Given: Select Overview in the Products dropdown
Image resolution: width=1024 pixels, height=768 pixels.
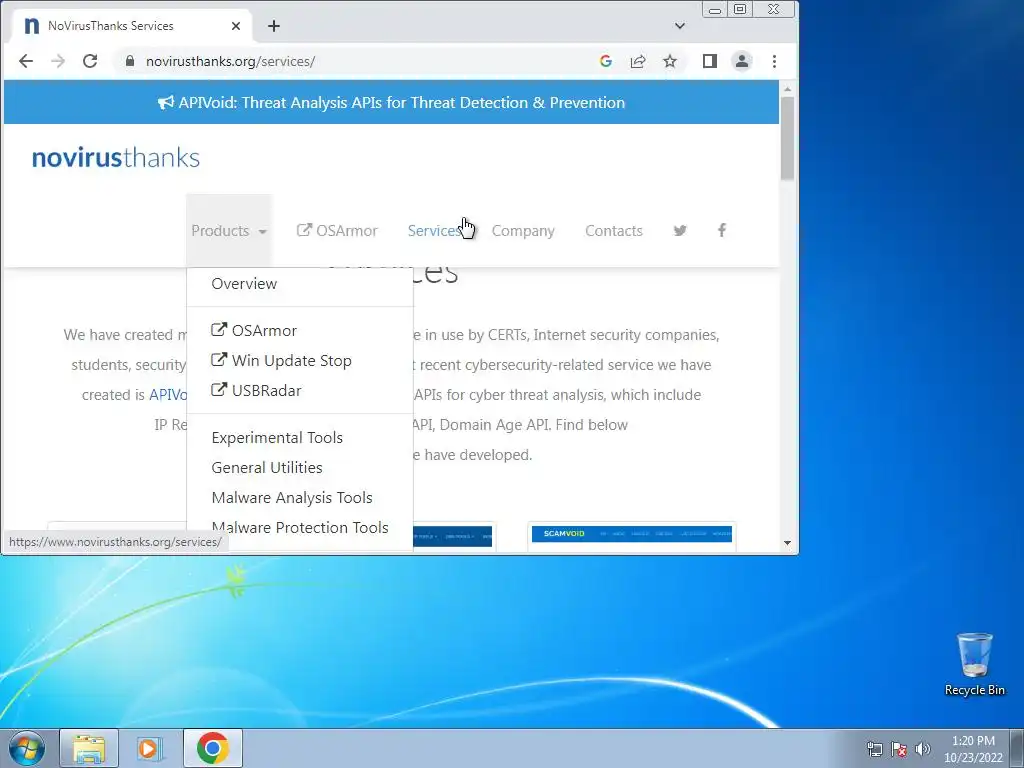Looking at the screenshot, I should 244,283.
